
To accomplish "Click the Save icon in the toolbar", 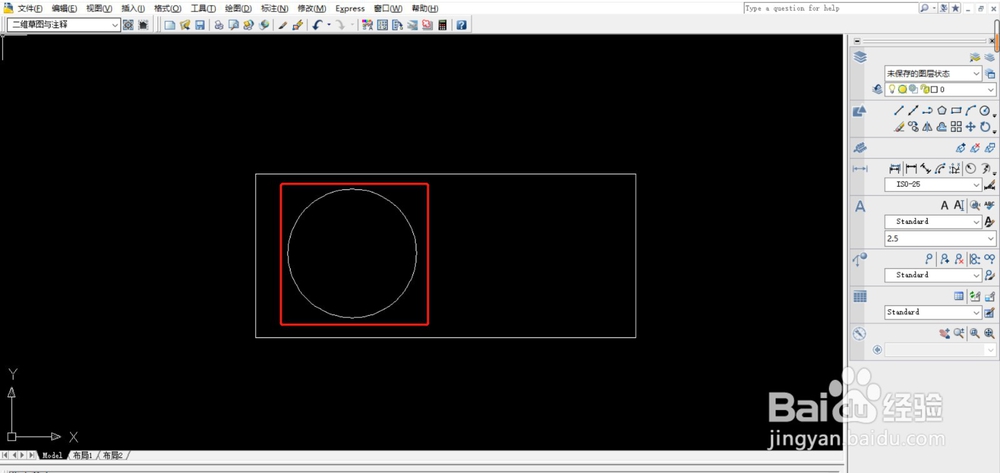I will click(200, 25).
